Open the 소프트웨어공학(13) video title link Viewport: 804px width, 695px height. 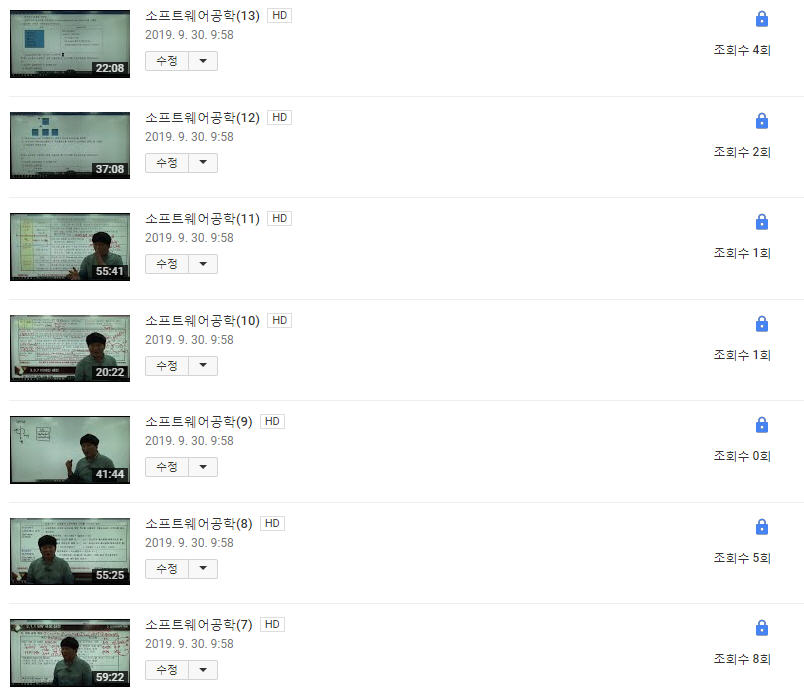click(x=203, y=16)
